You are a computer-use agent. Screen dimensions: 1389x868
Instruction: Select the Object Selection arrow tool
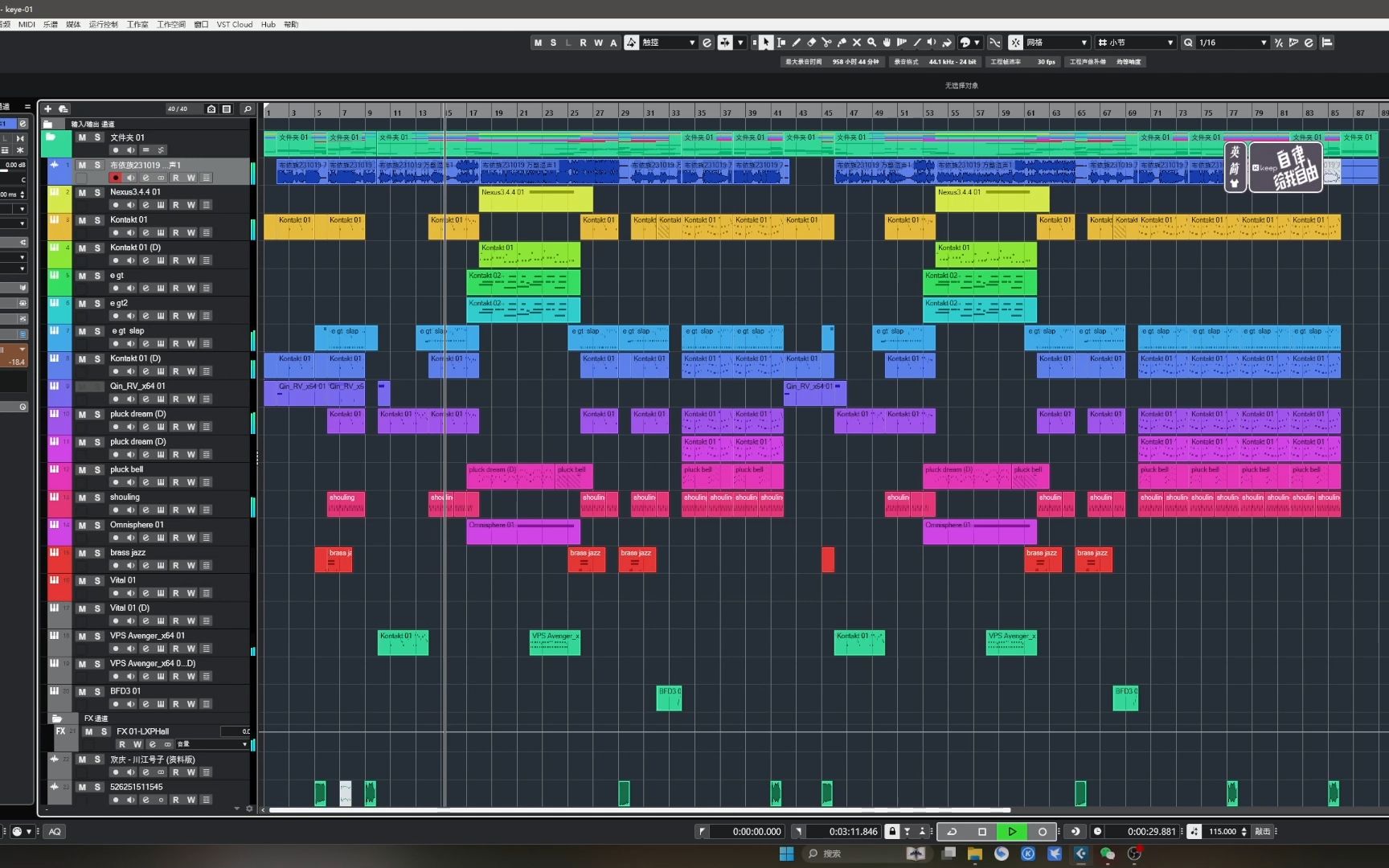click(x=765, y=43)
